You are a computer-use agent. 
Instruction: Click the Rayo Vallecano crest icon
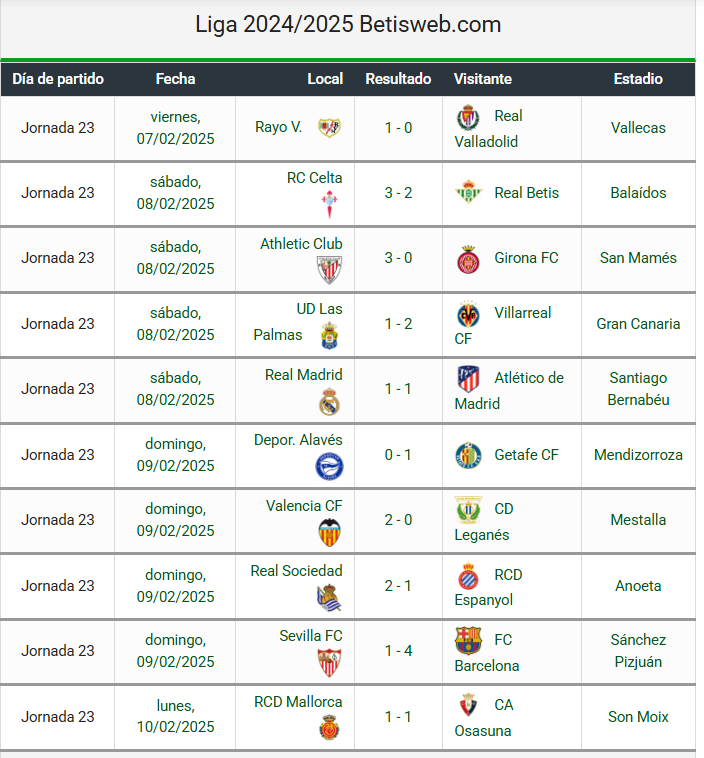click(x=329, y=128)
